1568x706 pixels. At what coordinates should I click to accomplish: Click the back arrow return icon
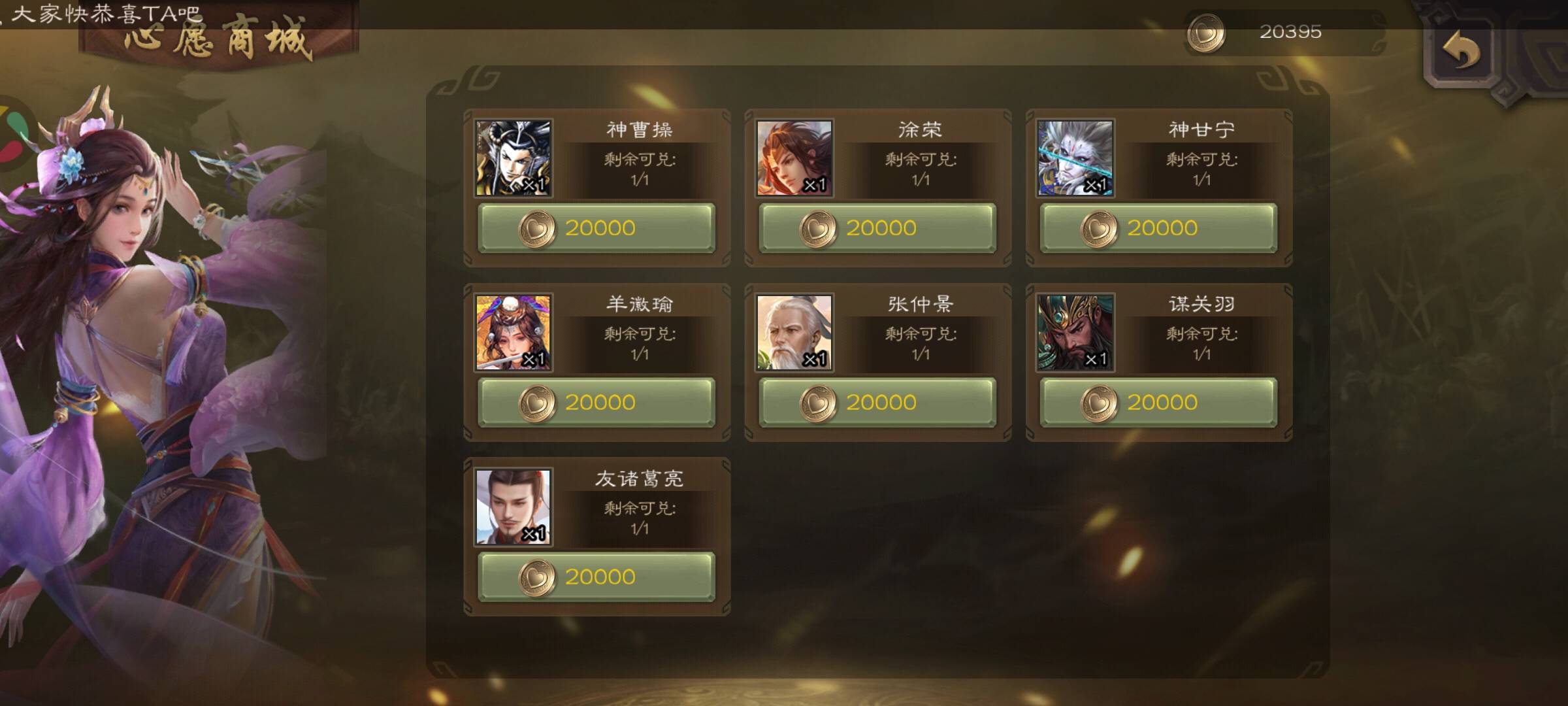click(1462, 52)
